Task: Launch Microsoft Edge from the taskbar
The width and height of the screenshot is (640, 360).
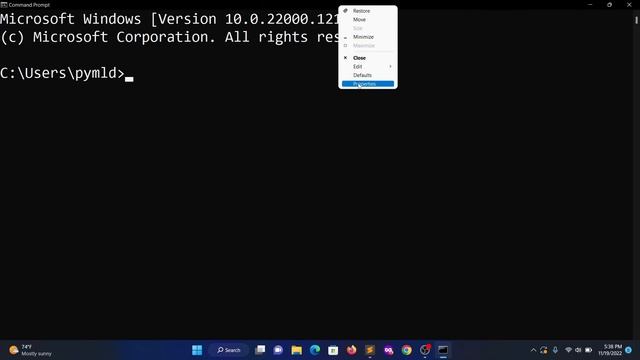Action: click(x=315, y=350)
